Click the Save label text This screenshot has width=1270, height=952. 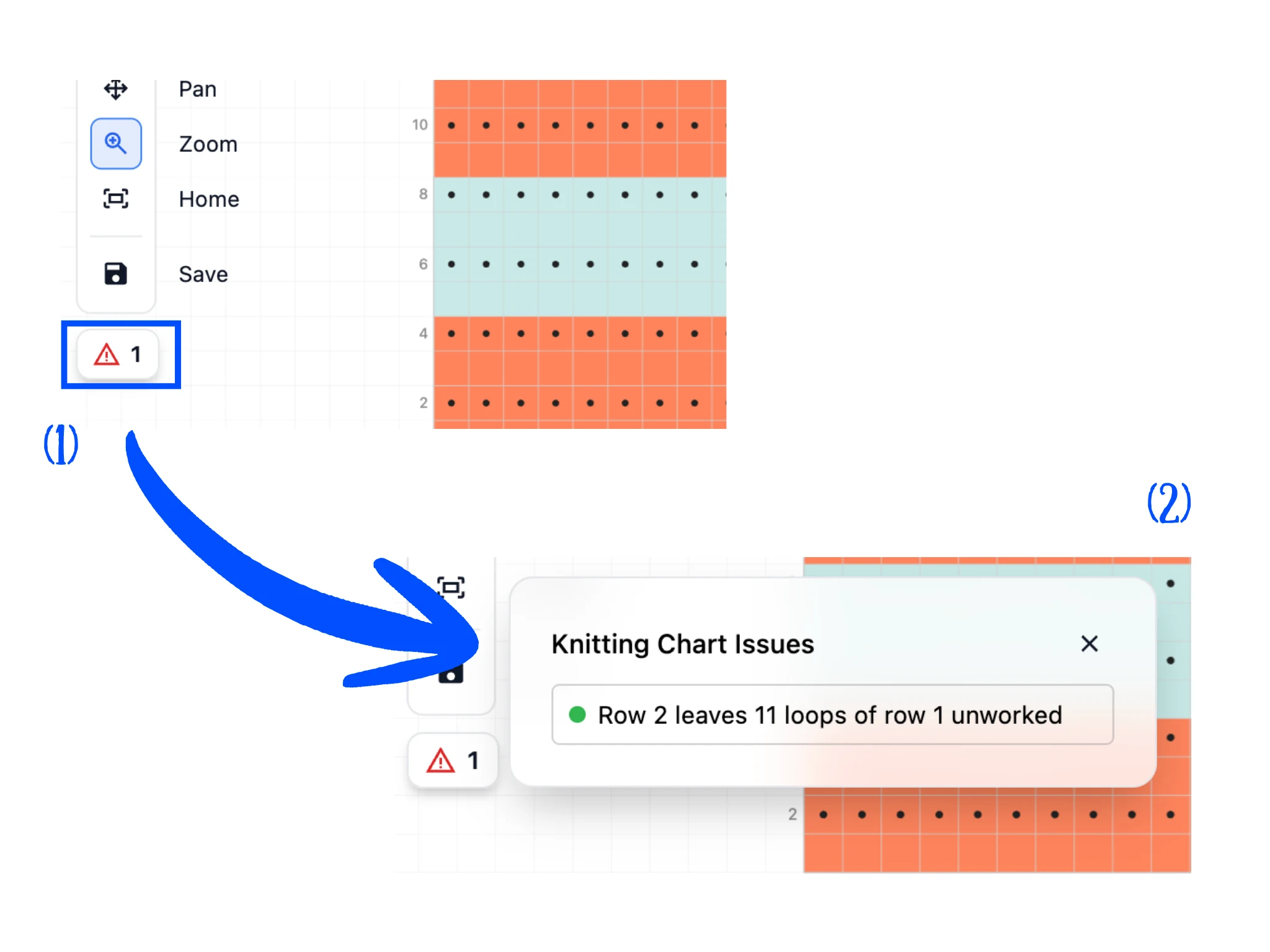click(x=203, y=274)
